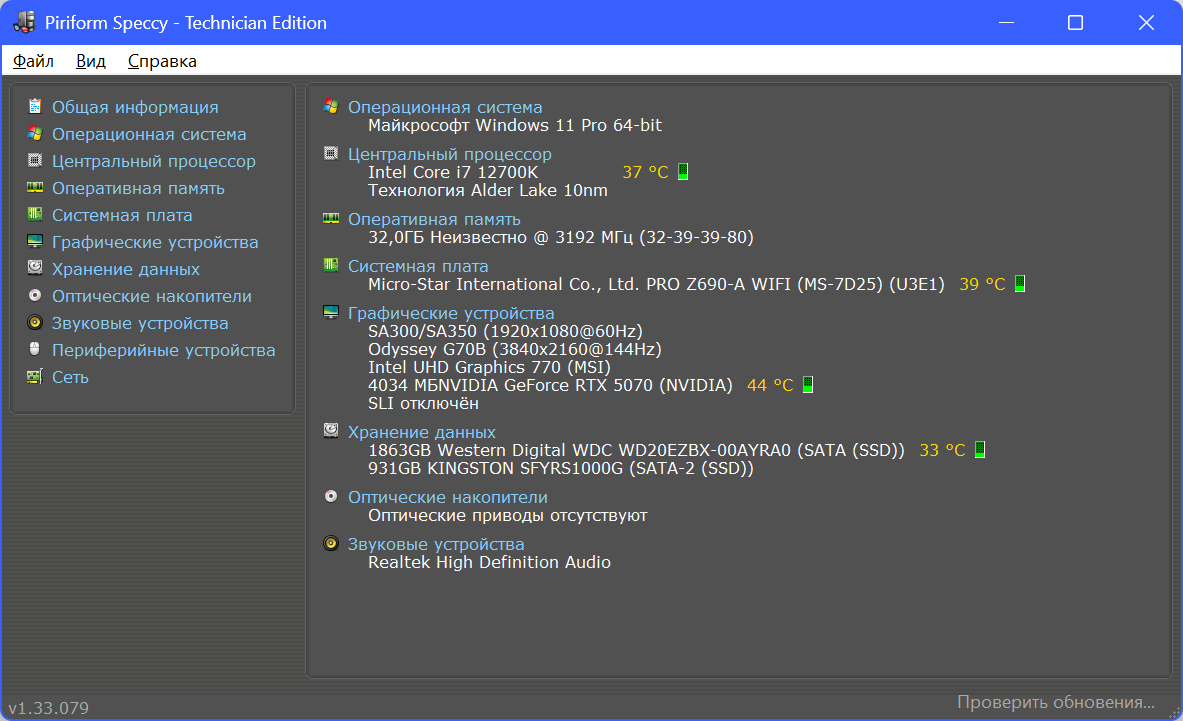Click the motherboard icon beside Системная плата in sidebar
The height and width of the screenshot is (721, 1183).
point(35,215)
